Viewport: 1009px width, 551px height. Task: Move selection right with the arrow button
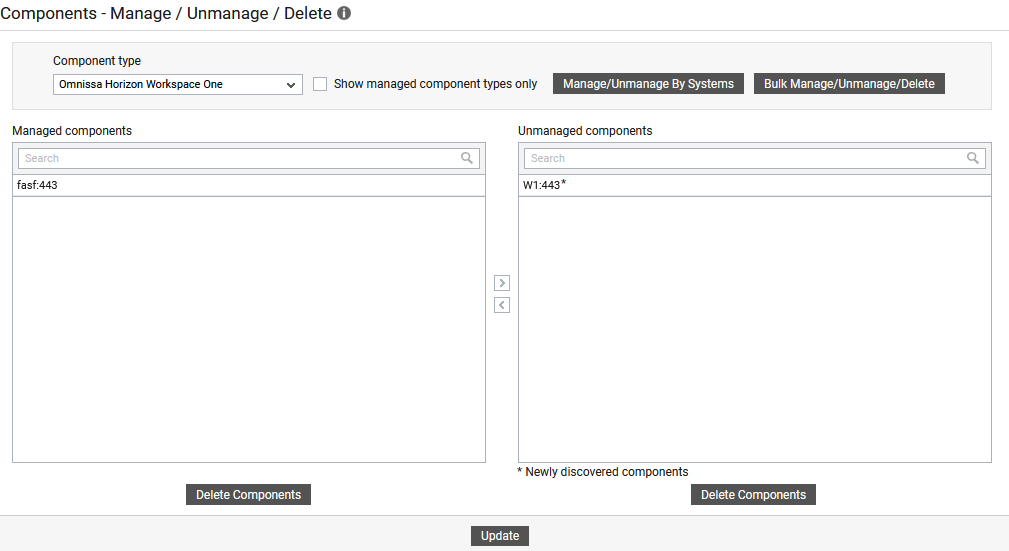click(502, 283)
